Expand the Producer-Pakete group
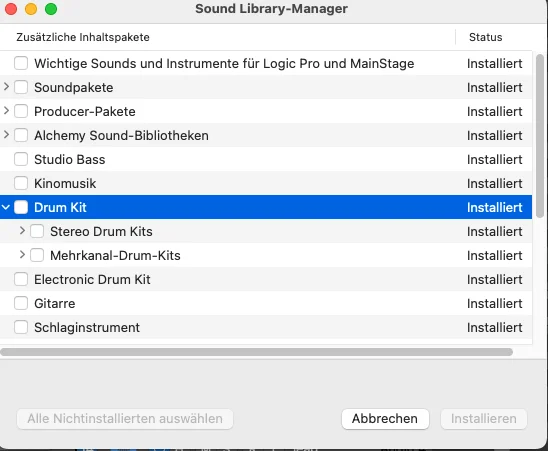Image resolution: width=548 pixels, height=451 pixels. [6, 111]
